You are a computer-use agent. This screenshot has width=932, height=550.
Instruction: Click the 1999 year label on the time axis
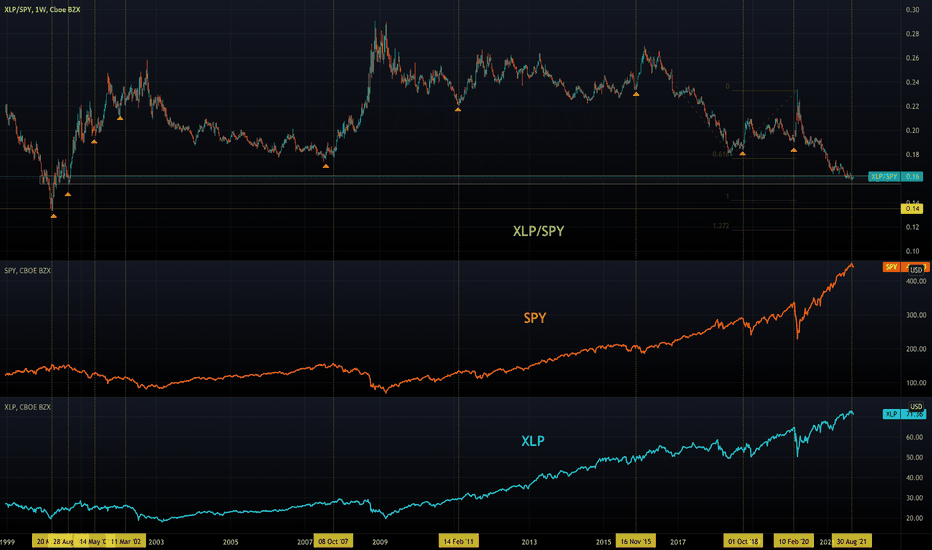coord(7,542)
